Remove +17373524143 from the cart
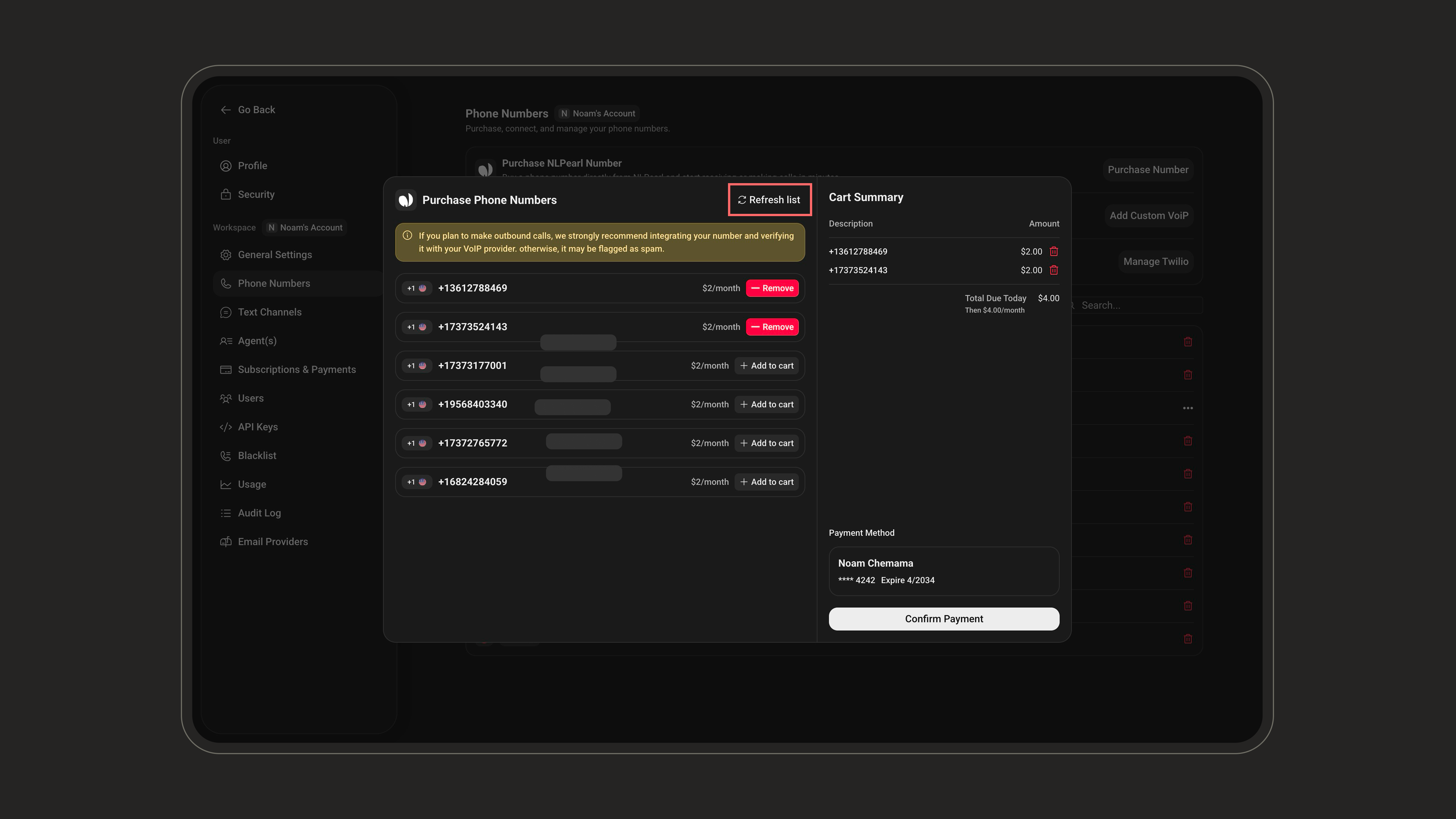 tap(772, 327)
